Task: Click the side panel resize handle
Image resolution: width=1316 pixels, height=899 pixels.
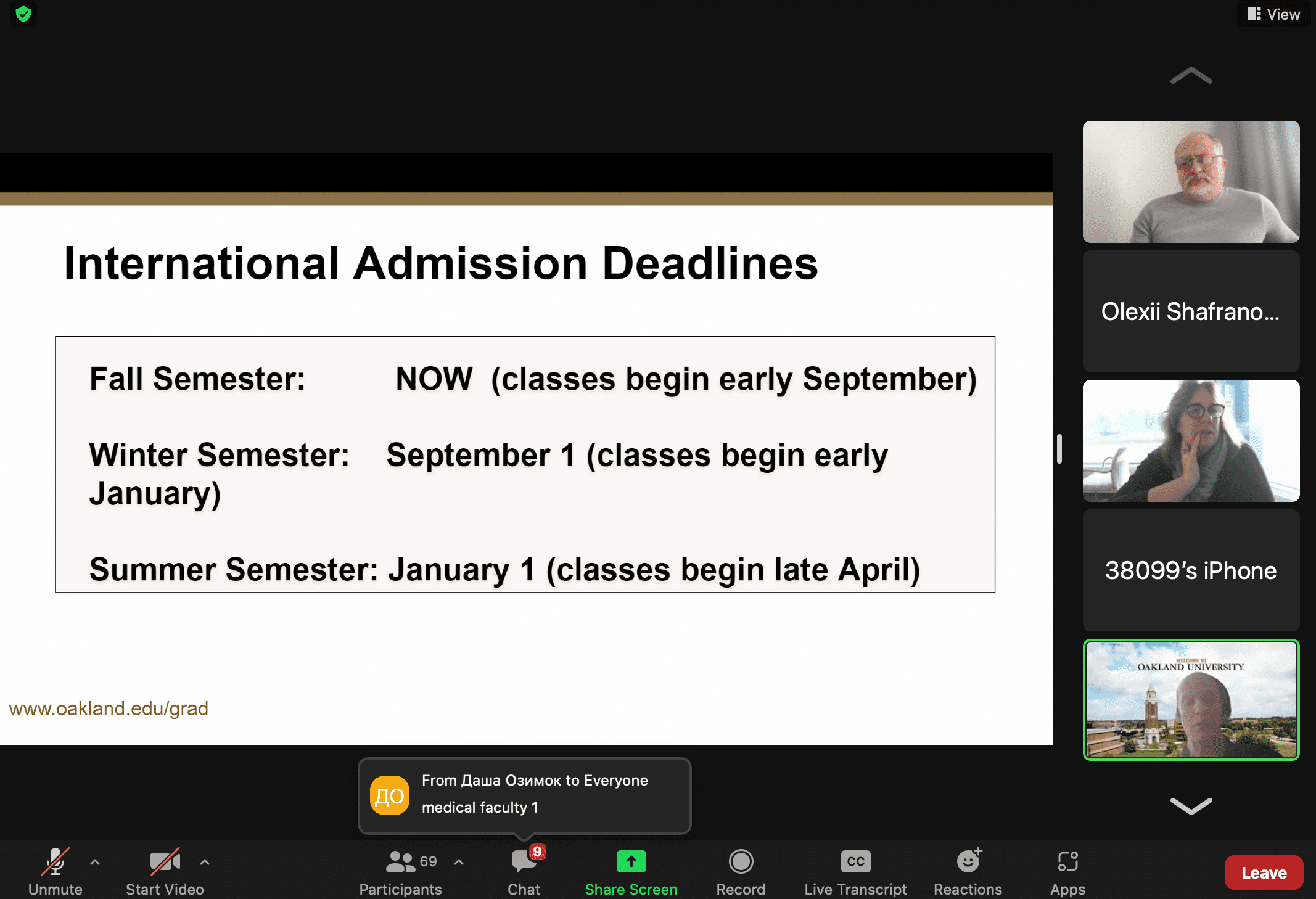Action: pyautogui.click(x=1059, y=448)
